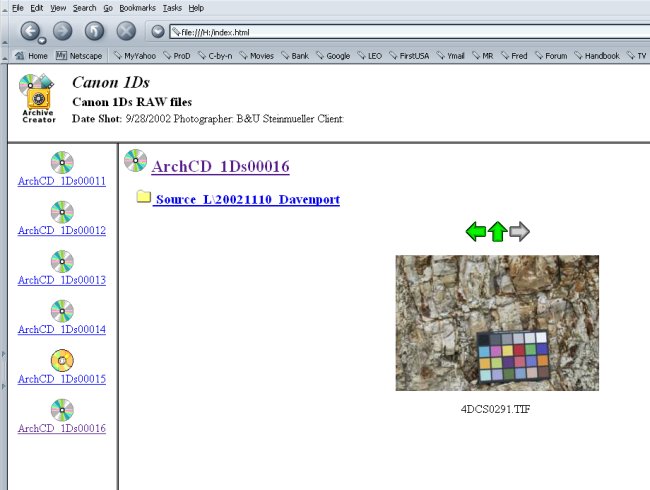
Task: Click the yellow CD icon above ArchCD_1Ds00015
Action: click(62, 360)
